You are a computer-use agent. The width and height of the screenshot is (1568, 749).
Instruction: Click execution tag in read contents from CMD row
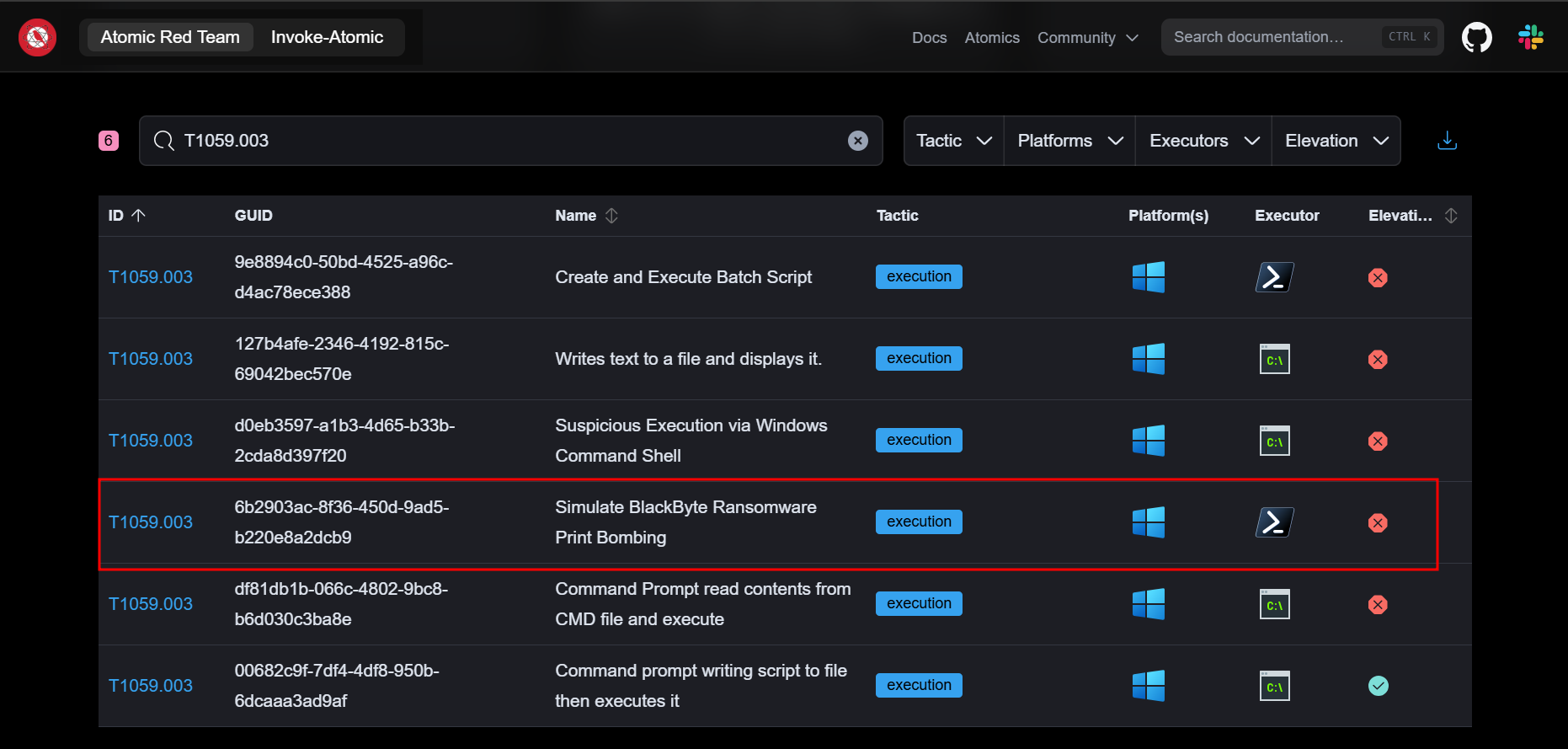tap(919, 603)
